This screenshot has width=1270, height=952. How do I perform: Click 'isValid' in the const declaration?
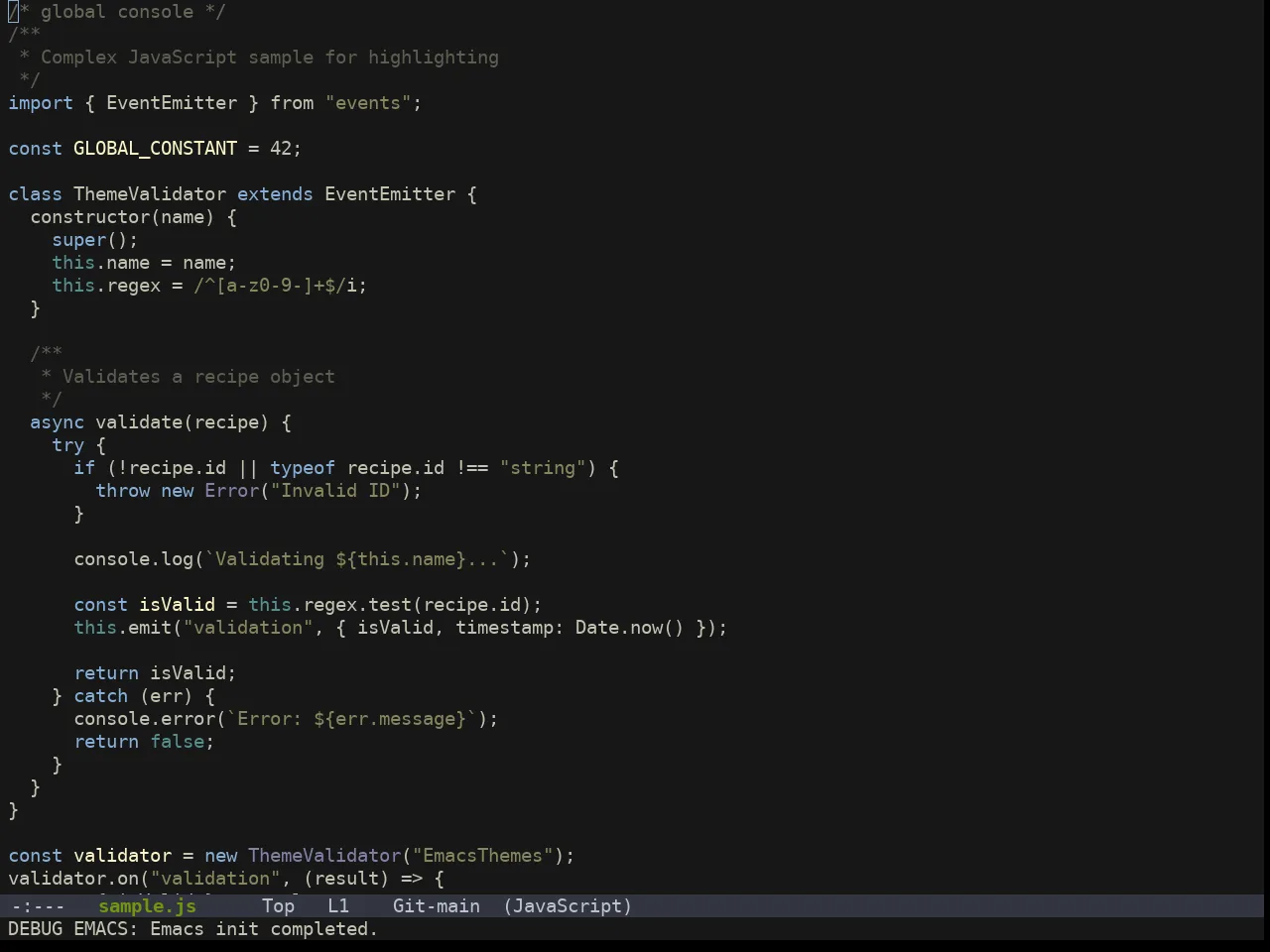(178, 605)
